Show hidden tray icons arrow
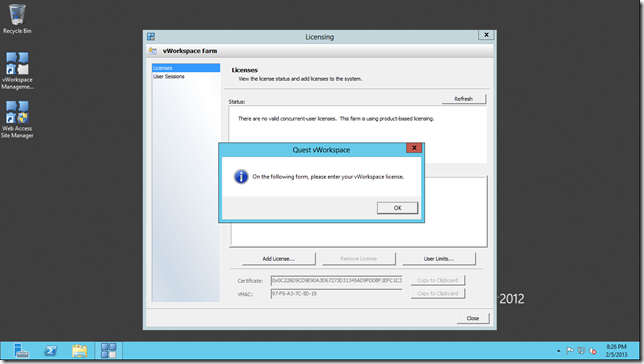 [559, 351]
